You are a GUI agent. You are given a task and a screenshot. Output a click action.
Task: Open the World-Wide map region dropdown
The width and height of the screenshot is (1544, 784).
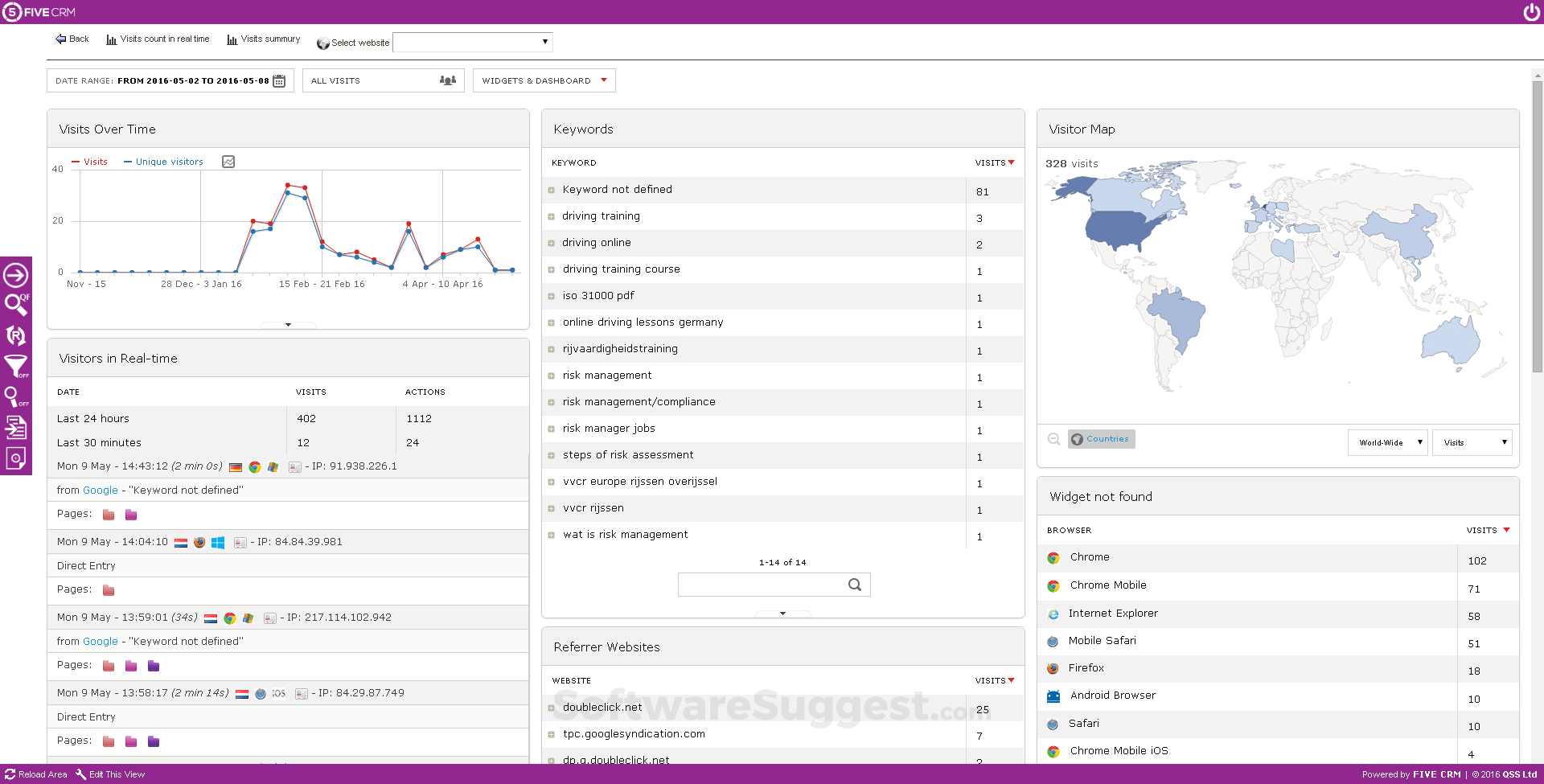[x=1387, y=442]
